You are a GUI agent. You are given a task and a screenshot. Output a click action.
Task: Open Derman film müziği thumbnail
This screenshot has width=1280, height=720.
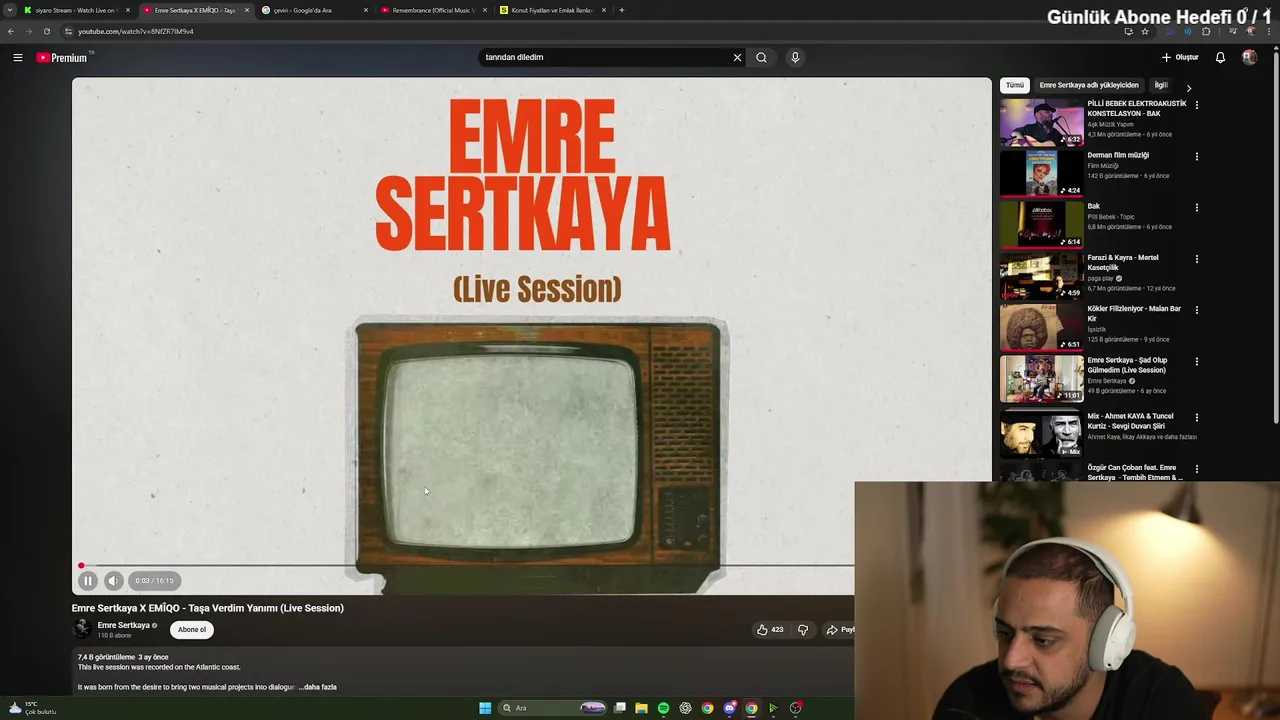point(1041,173)
